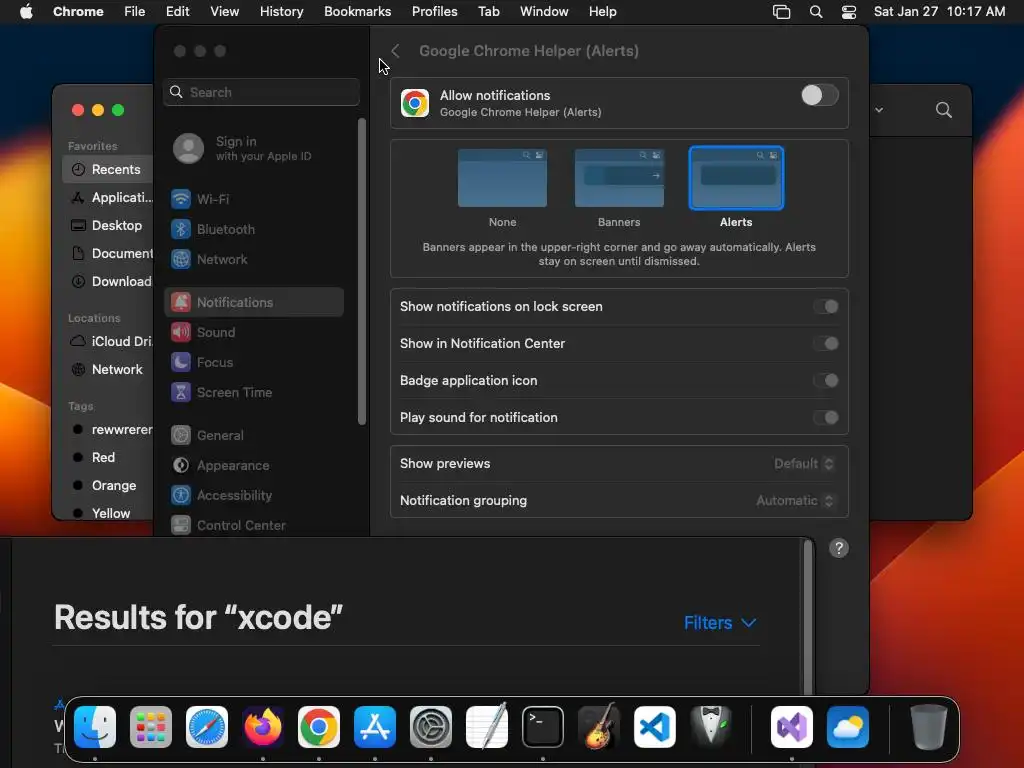Toggle Allow notifications switch
Viewport: 1024px width, 768px height.
click(820, 95)
